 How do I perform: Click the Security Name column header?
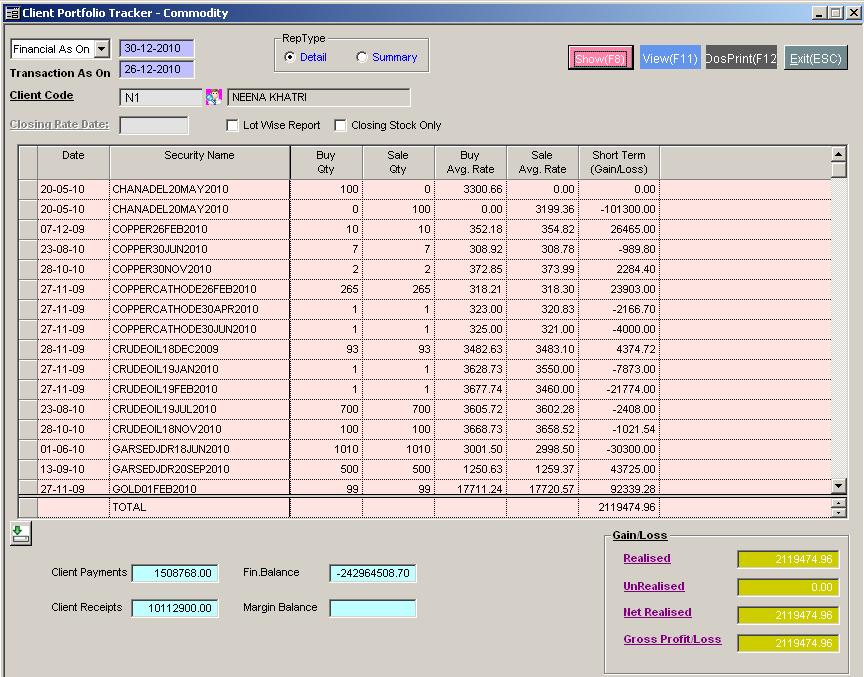199,162
